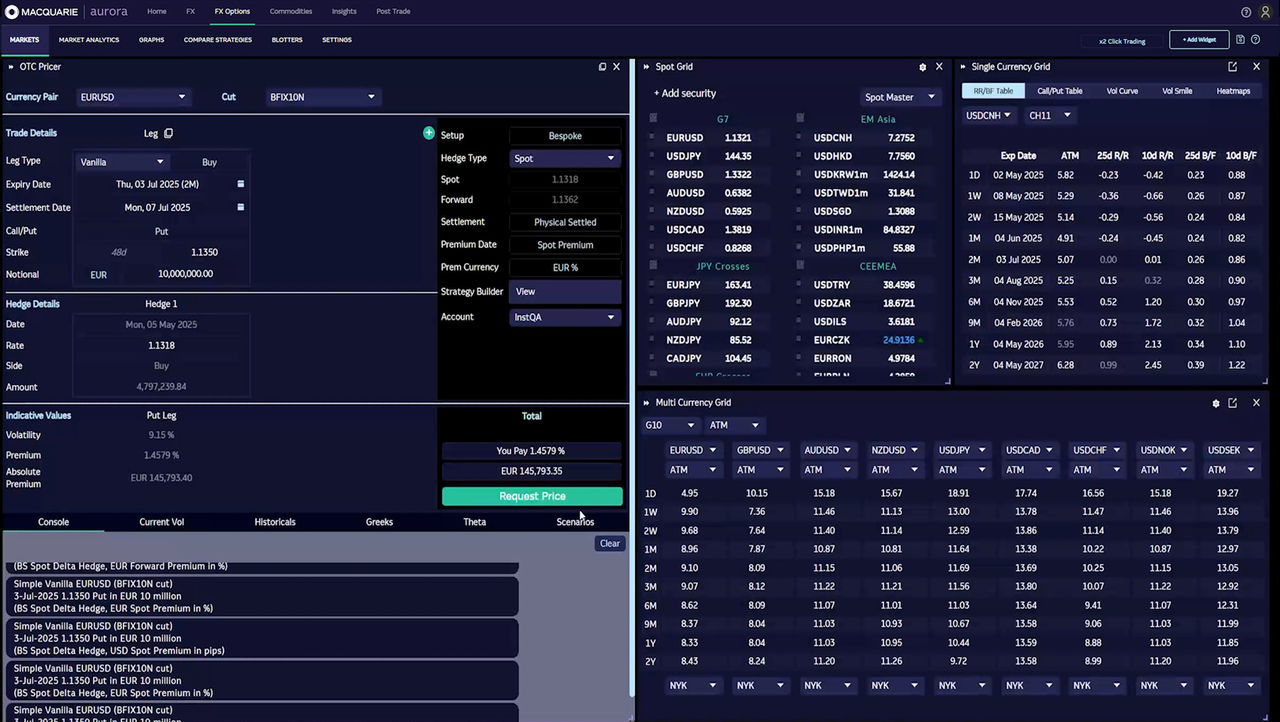1280x722 pixels.
Task: Open Multi Currency Grid settings gear
Action: (x=1216, y=403)
